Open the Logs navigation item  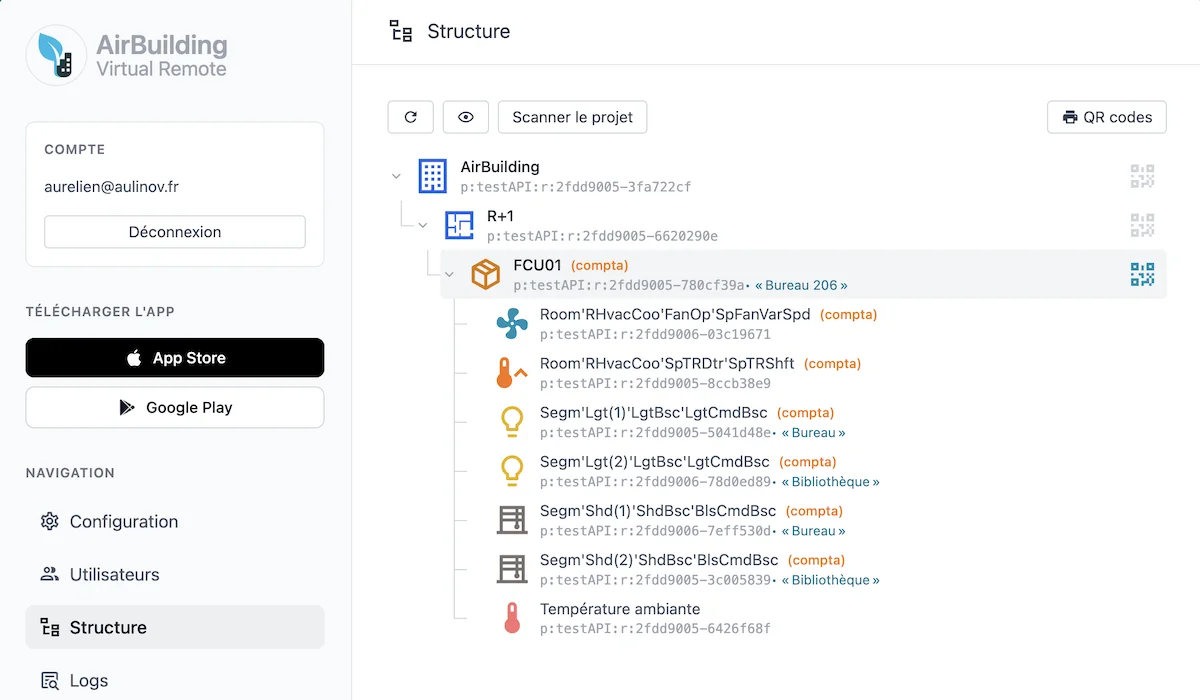pos(88,680)
